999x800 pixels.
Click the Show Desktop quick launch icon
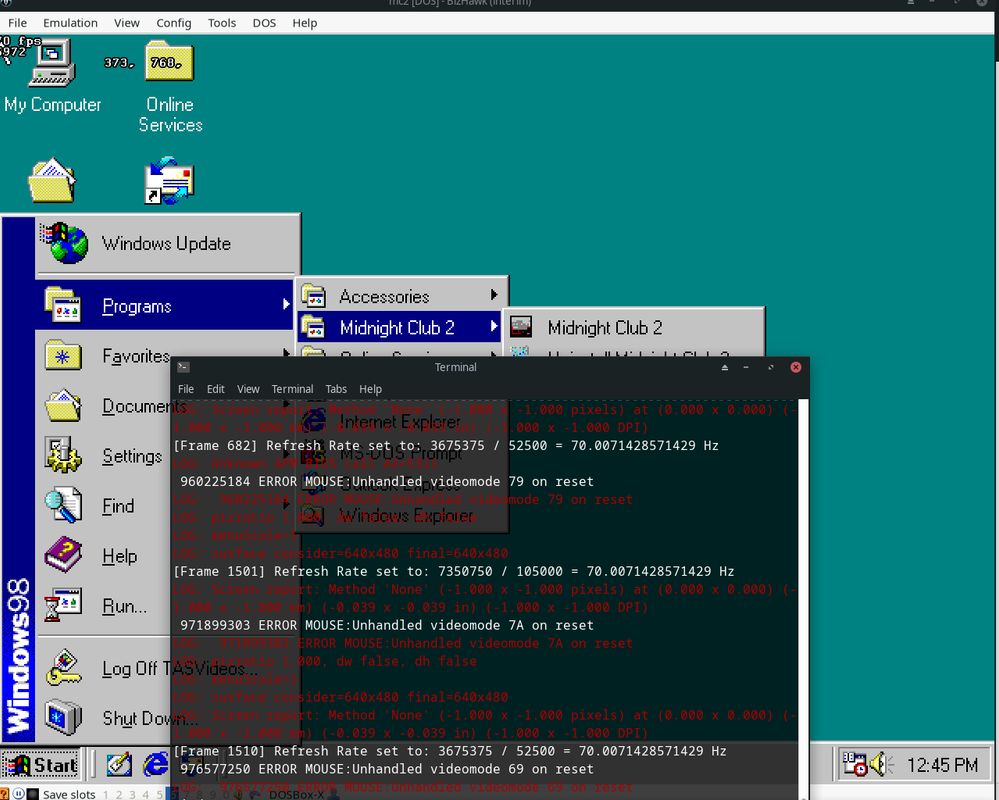coord(119,764)
